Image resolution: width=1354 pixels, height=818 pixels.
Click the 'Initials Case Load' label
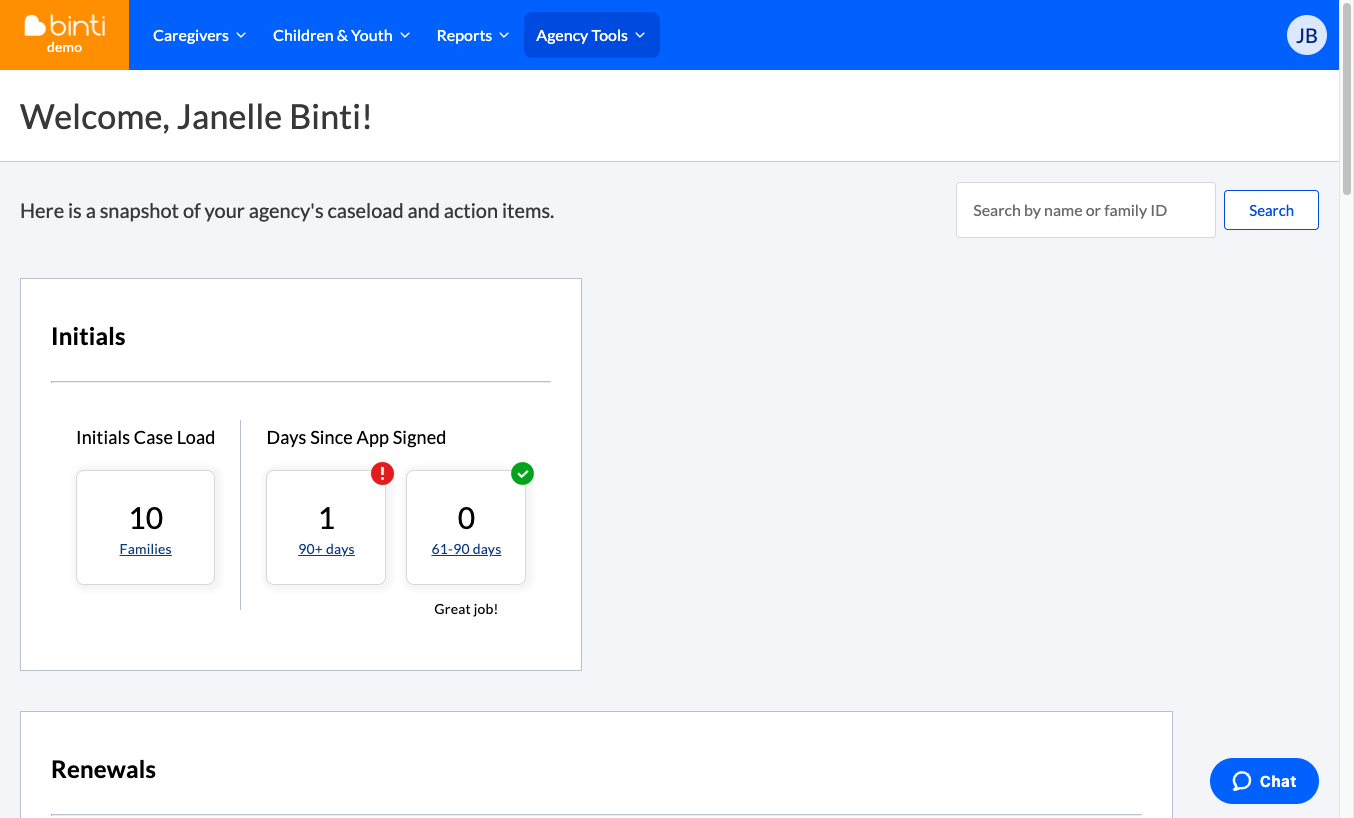[146, 438]
